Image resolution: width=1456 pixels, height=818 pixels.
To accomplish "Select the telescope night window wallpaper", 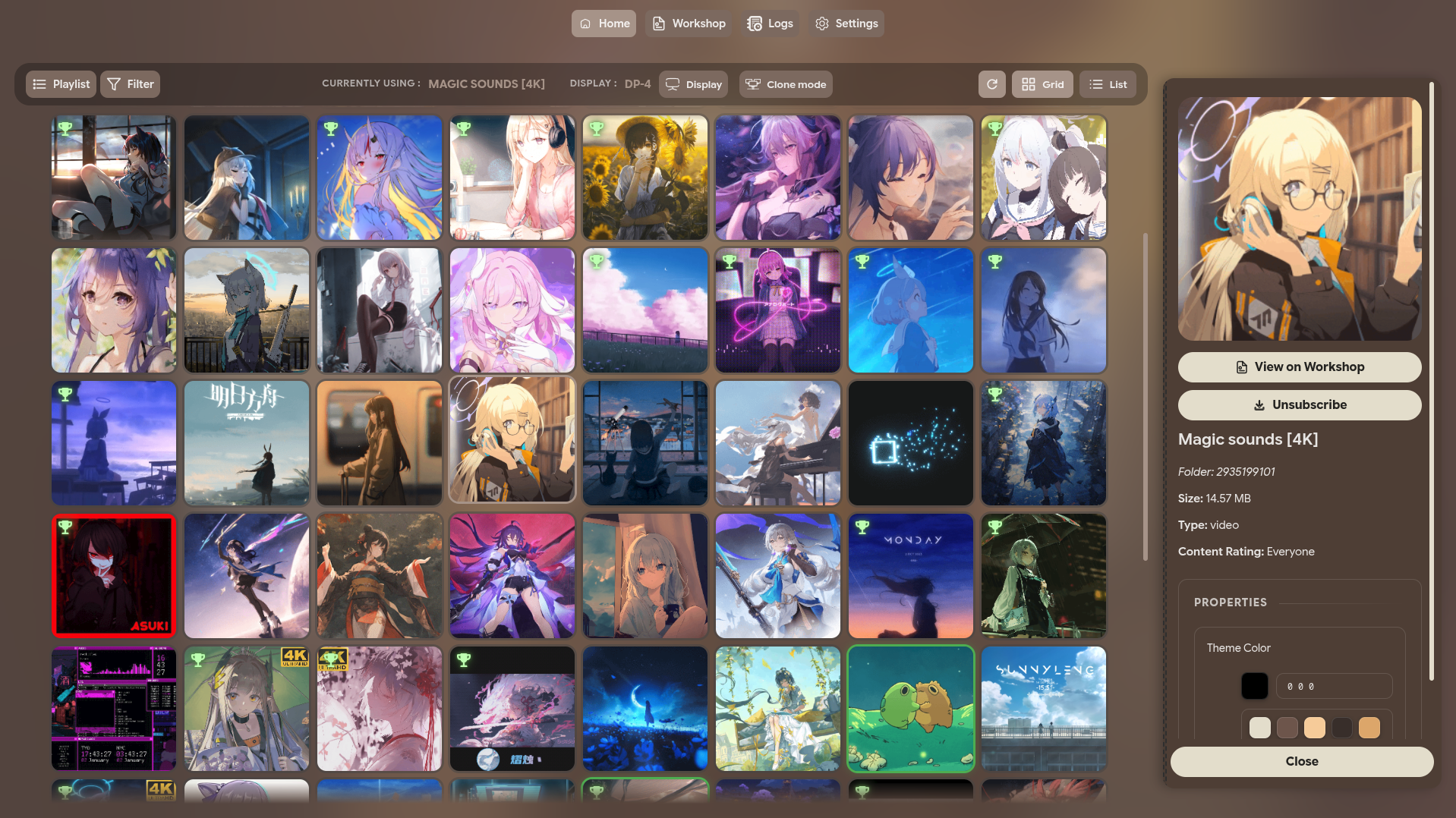I will [x=645, y=443].
